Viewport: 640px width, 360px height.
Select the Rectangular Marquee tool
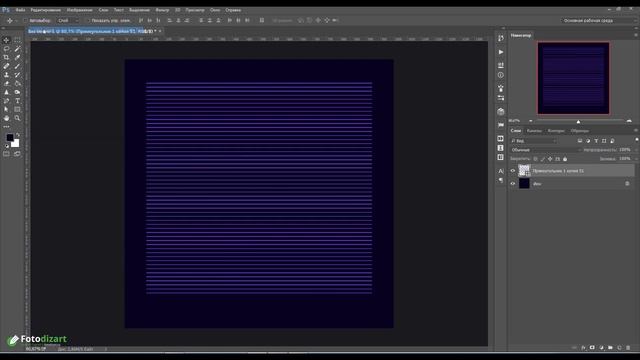17,40
